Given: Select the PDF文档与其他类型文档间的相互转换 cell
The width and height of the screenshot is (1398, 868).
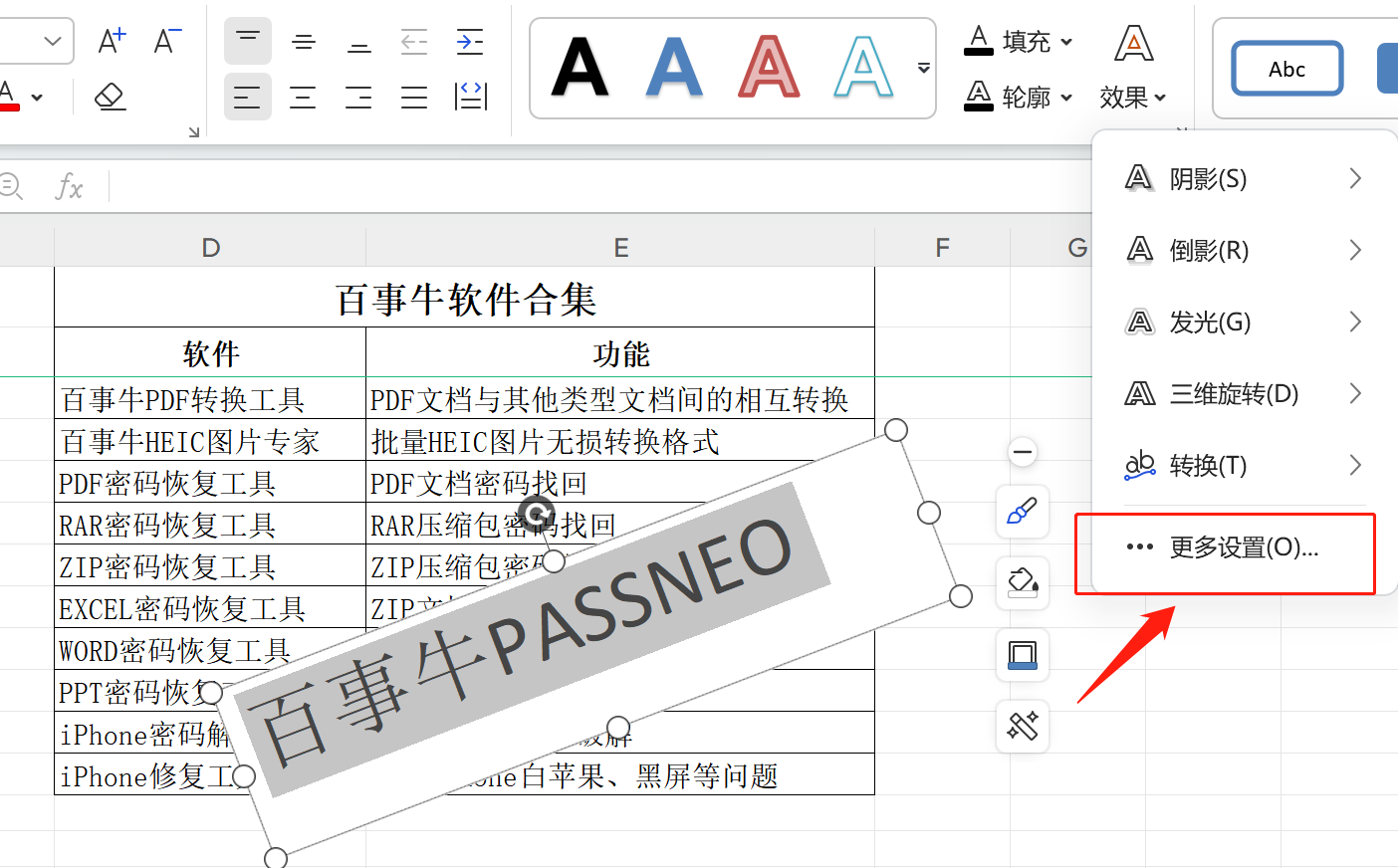Looking at the screenshot, I should pos(620,398).
